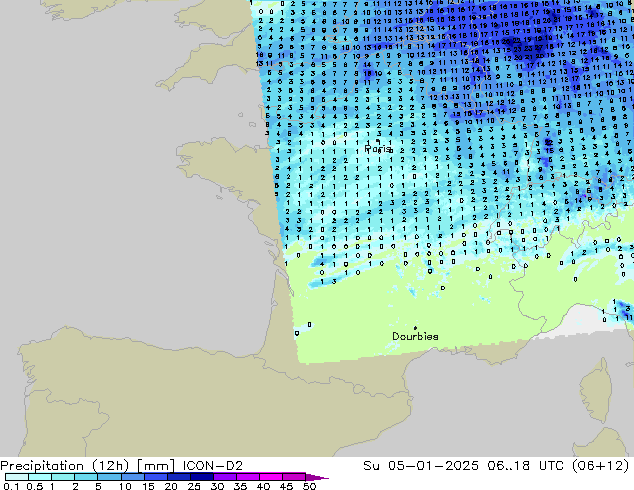Screen dimensions: 634x490
Task: Click the 30 legend scale value
Action: tap(217, 486)
